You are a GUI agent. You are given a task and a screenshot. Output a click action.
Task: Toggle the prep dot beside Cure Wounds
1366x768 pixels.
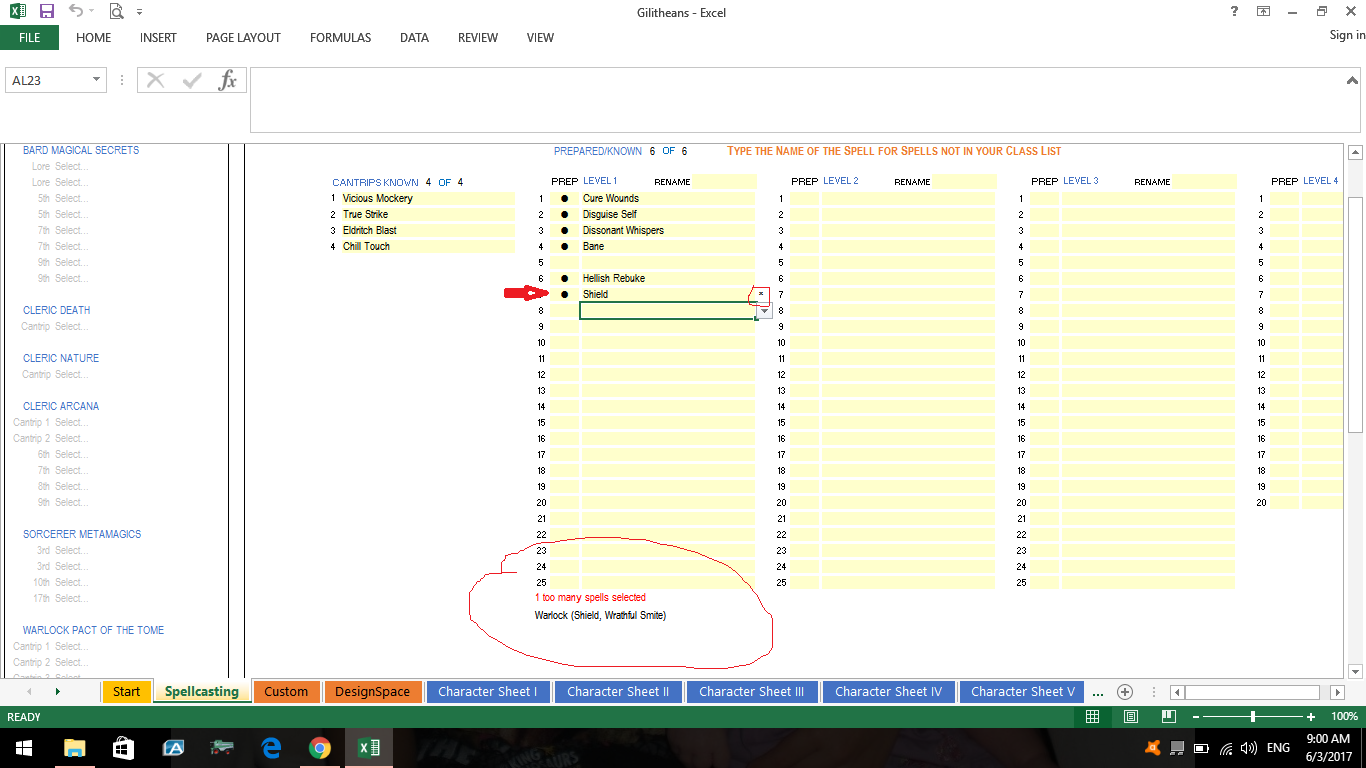click(564, 198)
